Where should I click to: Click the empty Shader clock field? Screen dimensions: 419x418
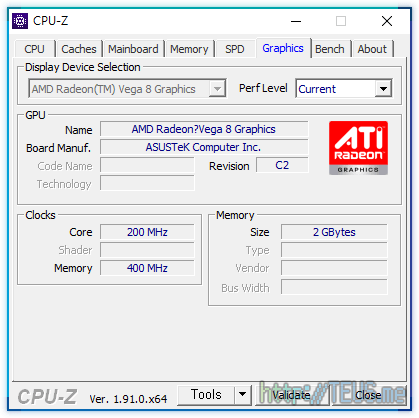[147, 250]
